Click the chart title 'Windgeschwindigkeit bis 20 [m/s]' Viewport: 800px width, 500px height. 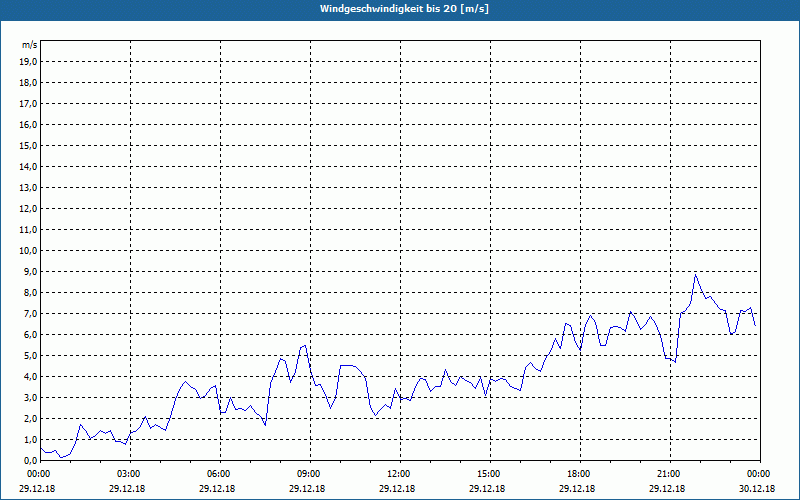[405, 9]
